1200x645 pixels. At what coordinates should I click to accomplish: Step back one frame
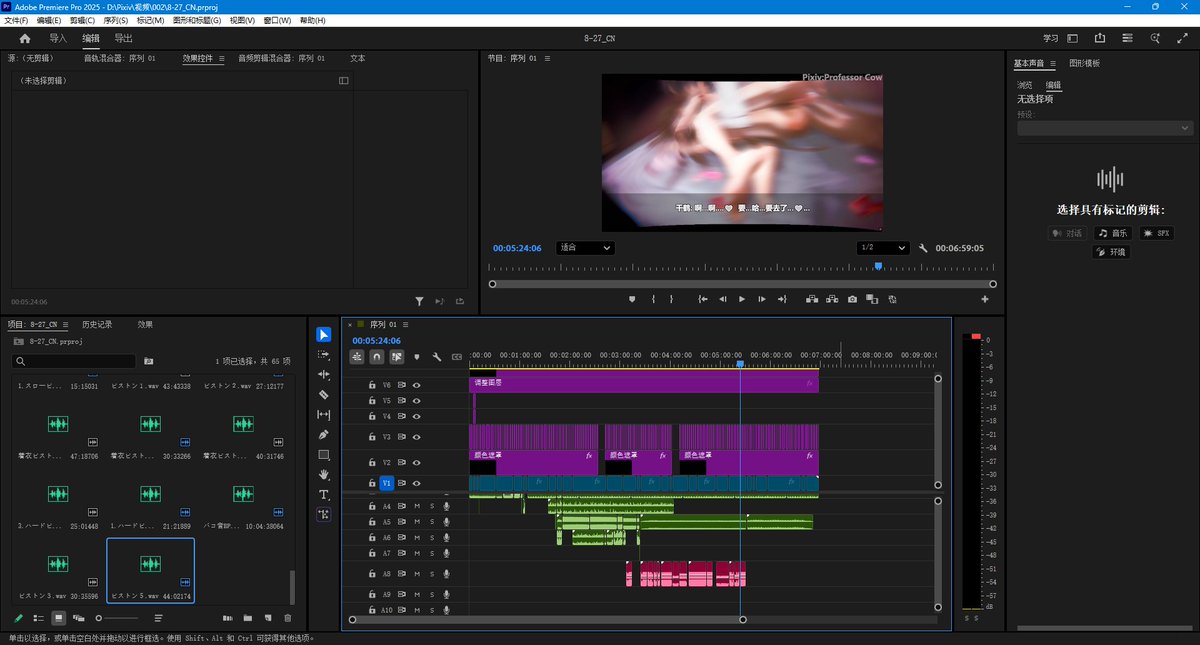tap(723, 299)
